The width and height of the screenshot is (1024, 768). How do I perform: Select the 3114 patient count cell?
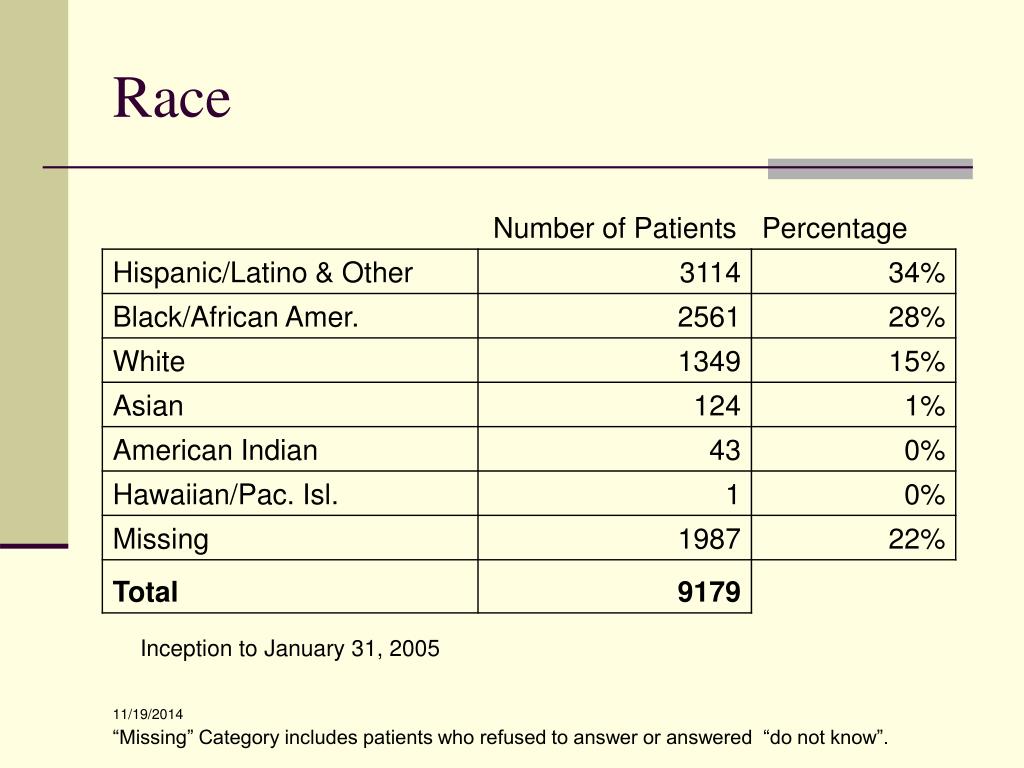(x=615, y=272)
